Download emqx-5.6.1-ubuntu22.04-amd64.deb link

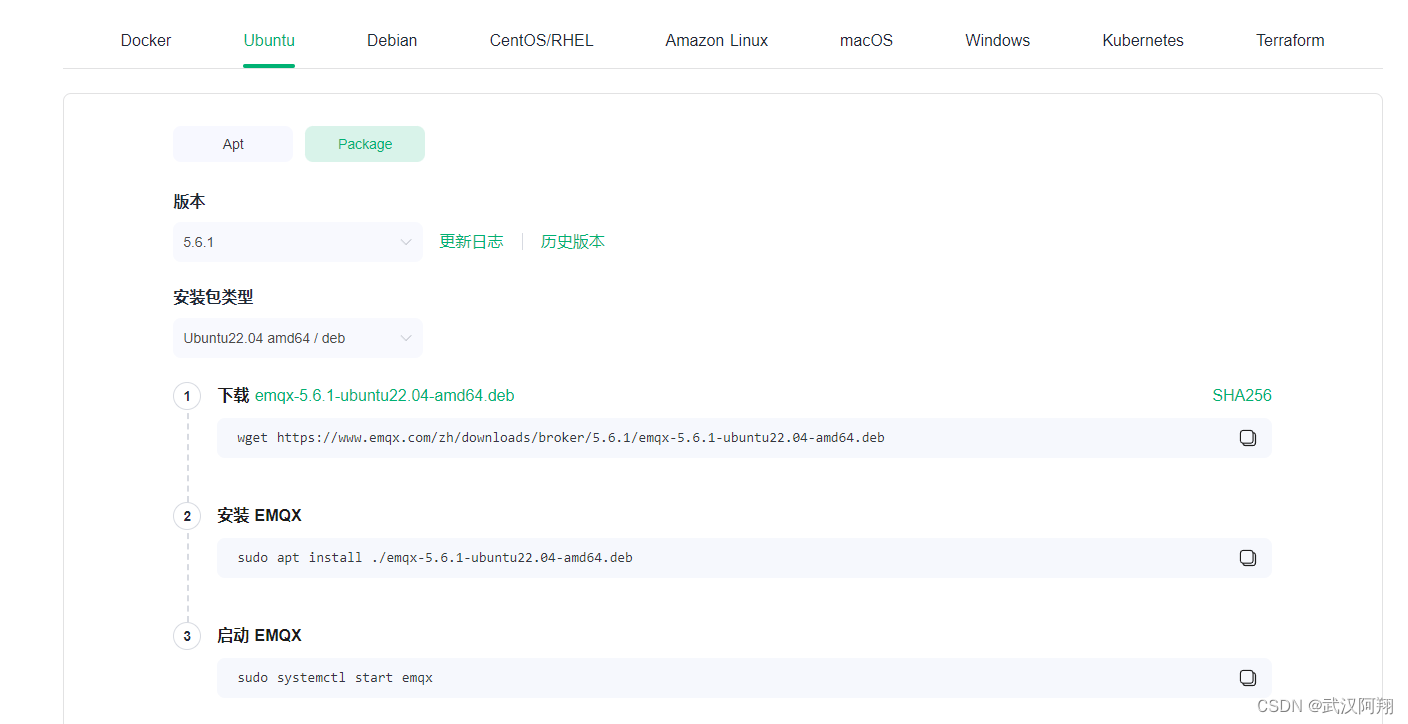[384, 396]
